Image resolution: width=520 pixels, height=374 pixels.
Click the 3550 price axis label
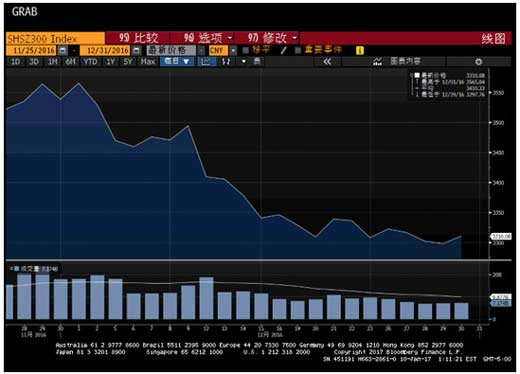pyautogui.click(x=498, y=93)
